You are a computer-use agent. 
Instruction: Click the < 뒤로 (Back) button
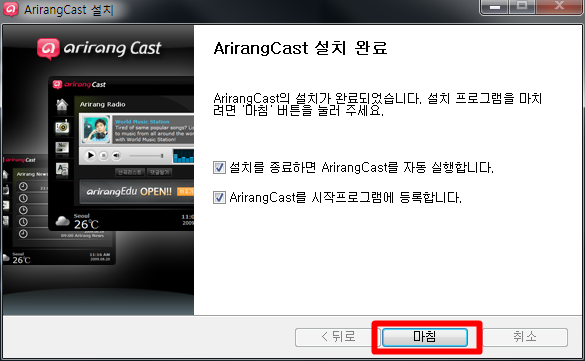tap(338, 337)
